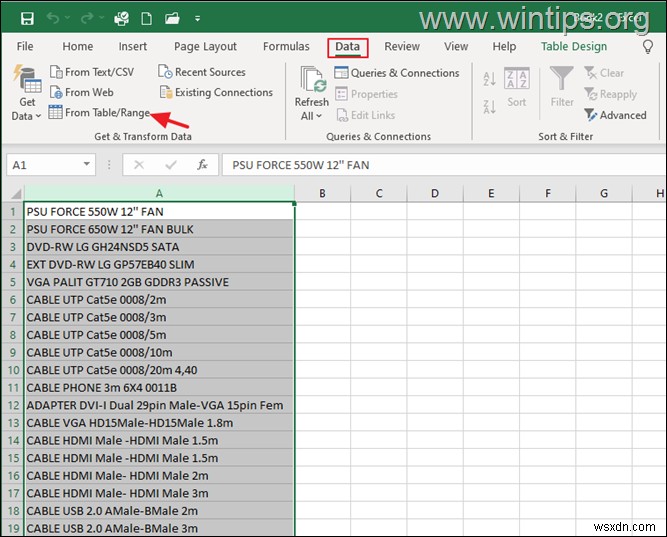Screen dimensions: 667x537
Task: Select row 12 header
Action: click(x=13, y=405)
